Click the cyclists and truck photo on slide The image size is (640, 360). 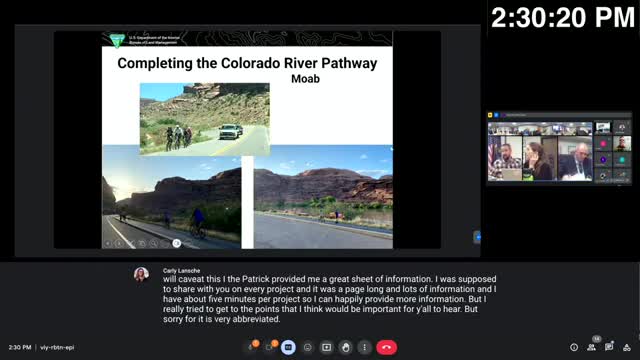click(204, 119)
